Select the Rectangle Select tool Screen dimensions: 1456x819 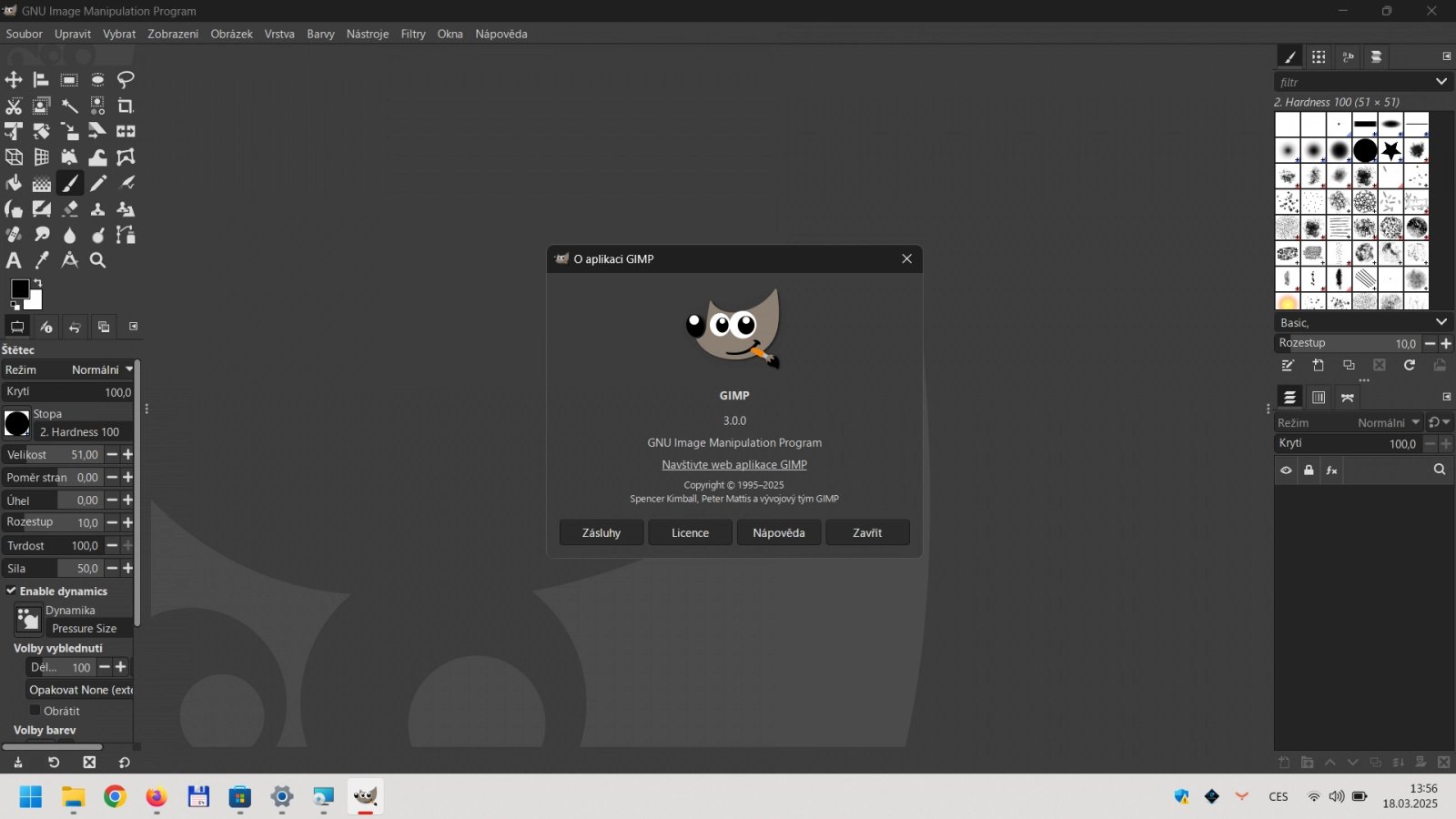click(x=69, y=80)
